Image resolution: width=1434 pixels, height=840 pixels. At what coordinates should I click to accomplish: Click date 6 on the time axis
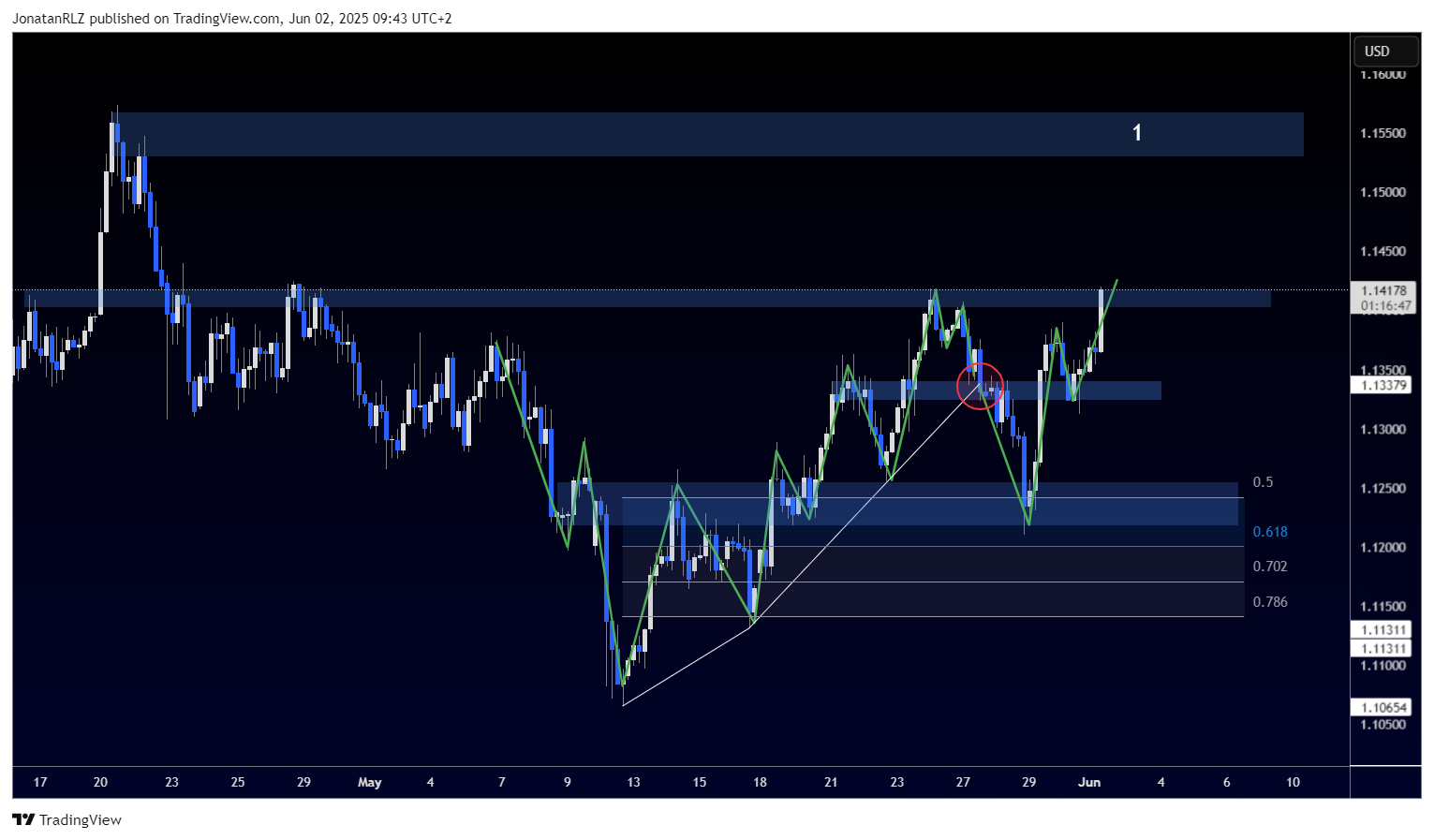coord(1227,782)
